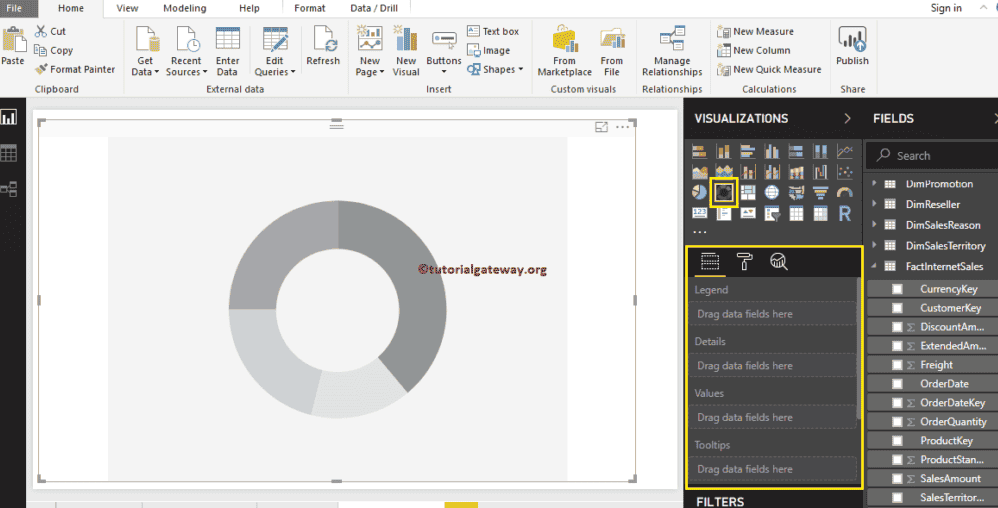Screen dimensions: 998x508
Task: Check the OrderDateKey field
Action: [897, 403]
